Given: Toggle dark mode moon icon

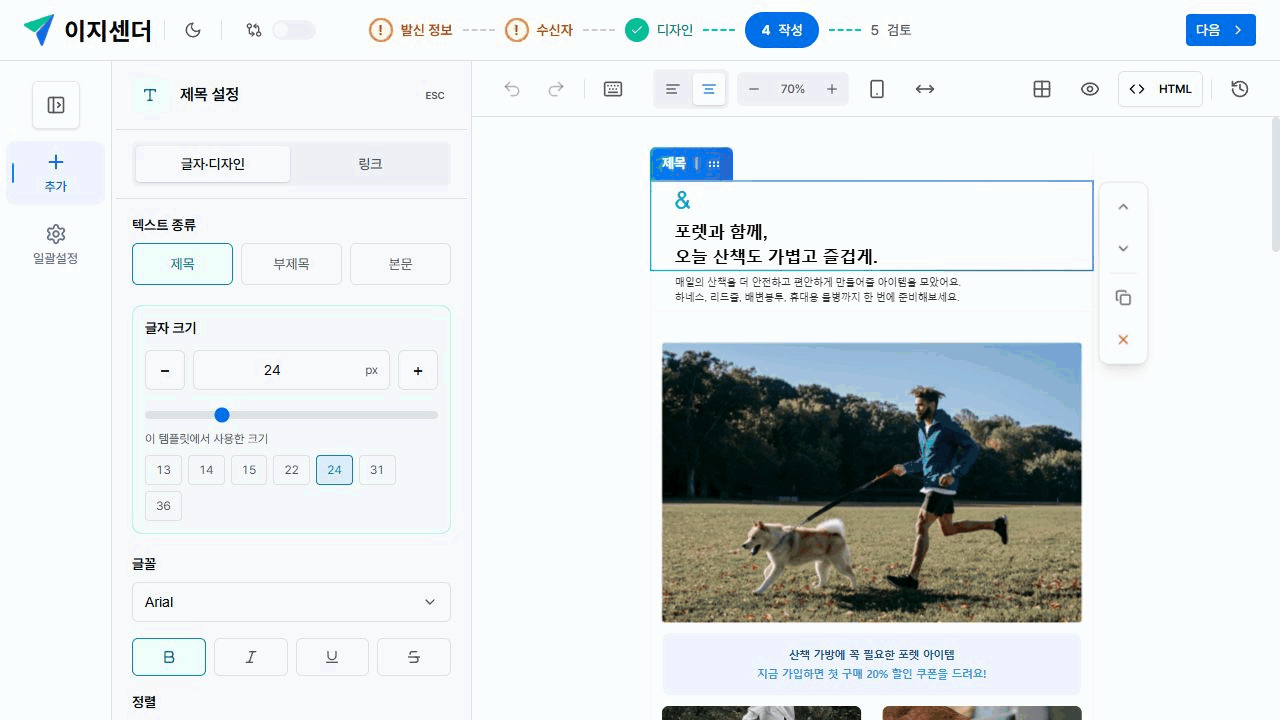Looking at the screenshot, I should (193, 30).
